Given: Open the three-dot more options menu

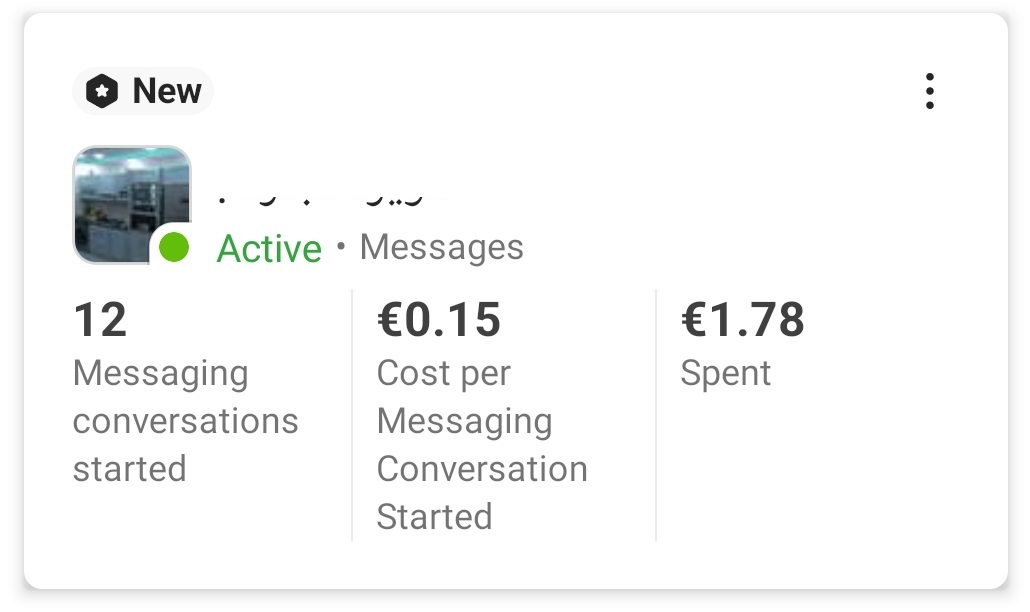Looking at the screenshot, I should point(929,91).
